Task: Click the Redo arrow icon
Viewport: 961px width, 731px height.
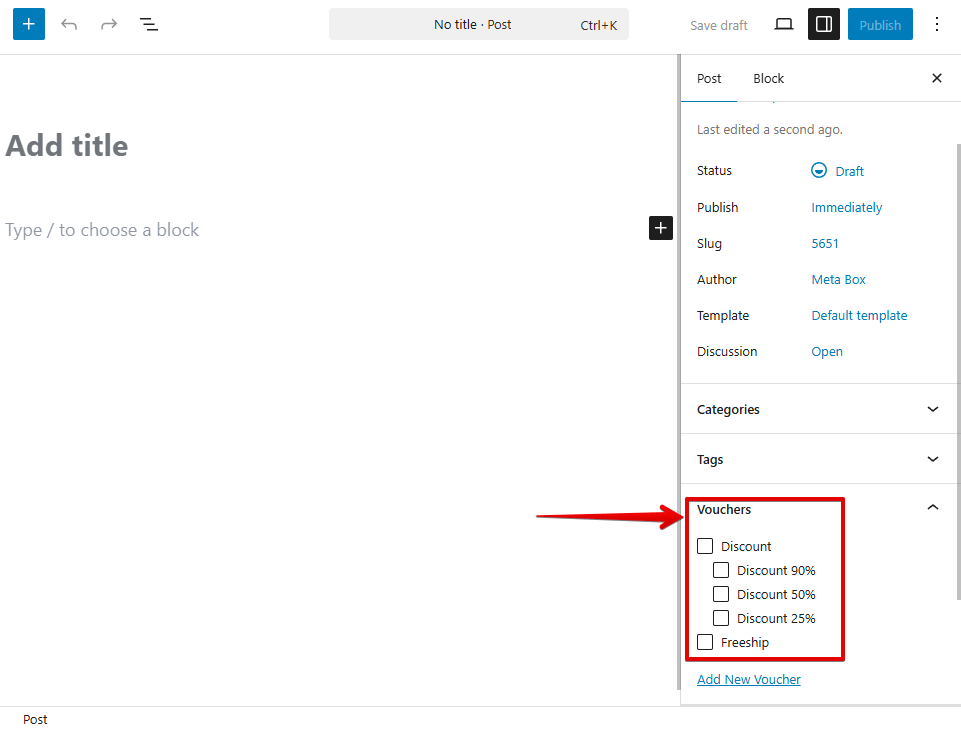Action: coord(108,24)
